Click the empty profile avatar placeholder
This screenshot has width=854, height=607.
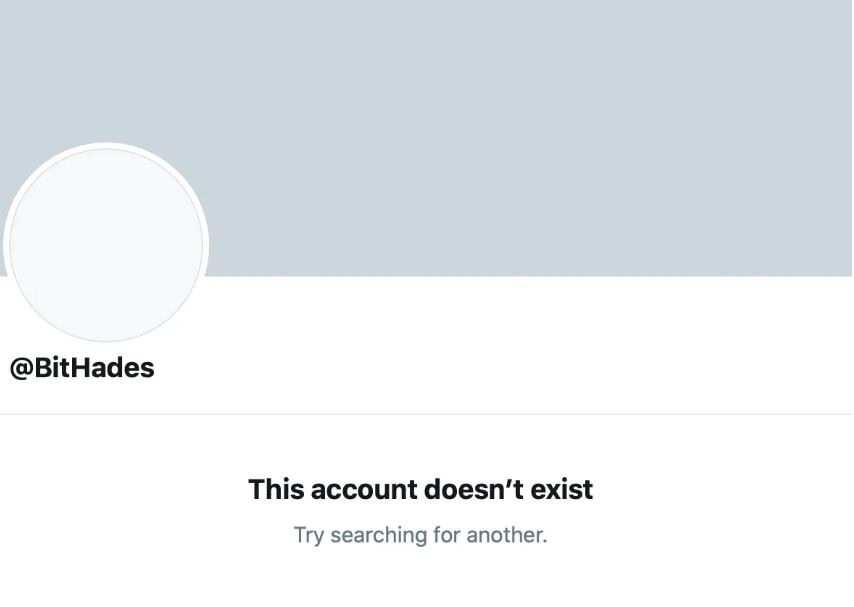coord(106,245)
